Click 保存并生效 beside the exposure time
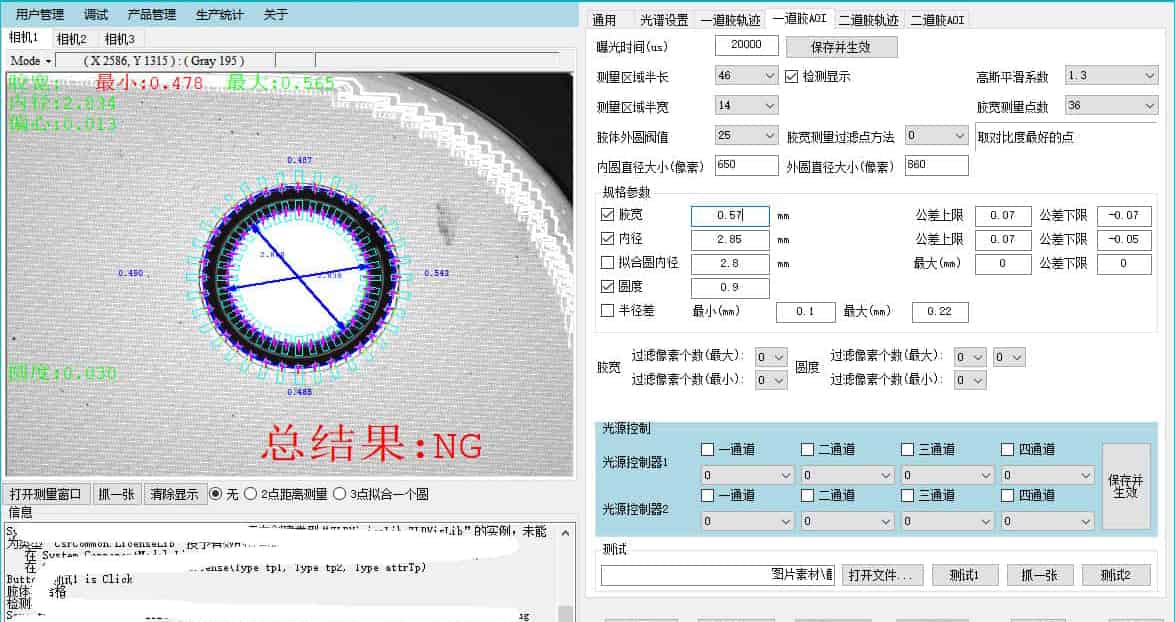 (841, 47)
